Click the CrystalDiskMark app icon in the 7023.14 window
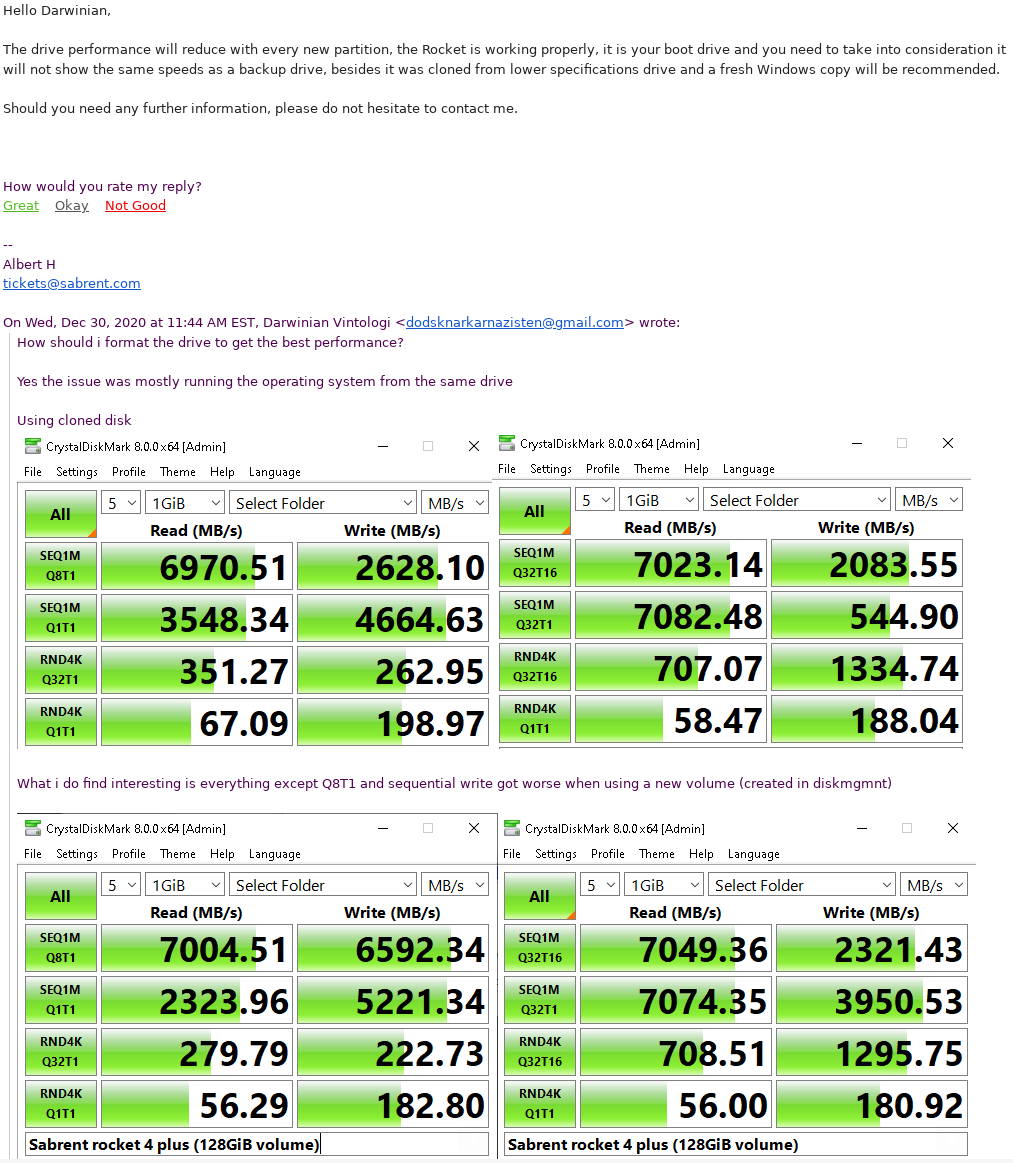 click(507, 443)
